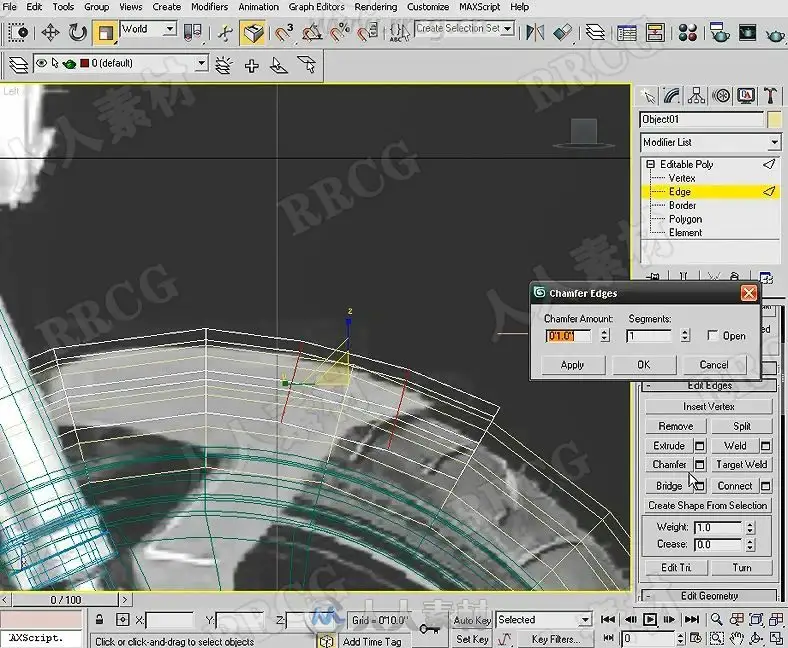
Task: Click the Set Key key icon
Action: click(430, 629)
